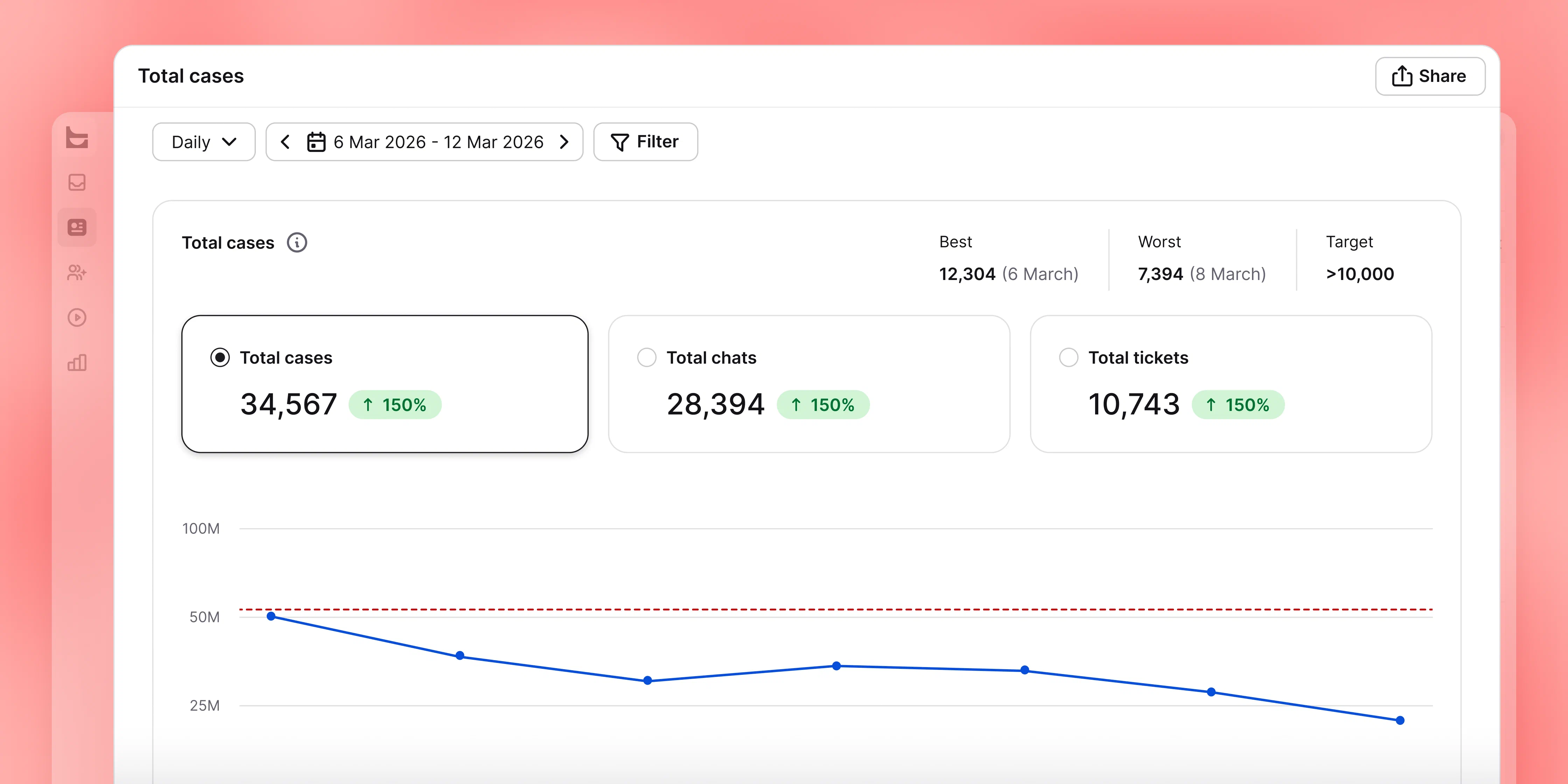The height and width of the screenshot is (784, 1568).
Task: Click the 150% badge on Total chats card
Action: coord(823,405)
